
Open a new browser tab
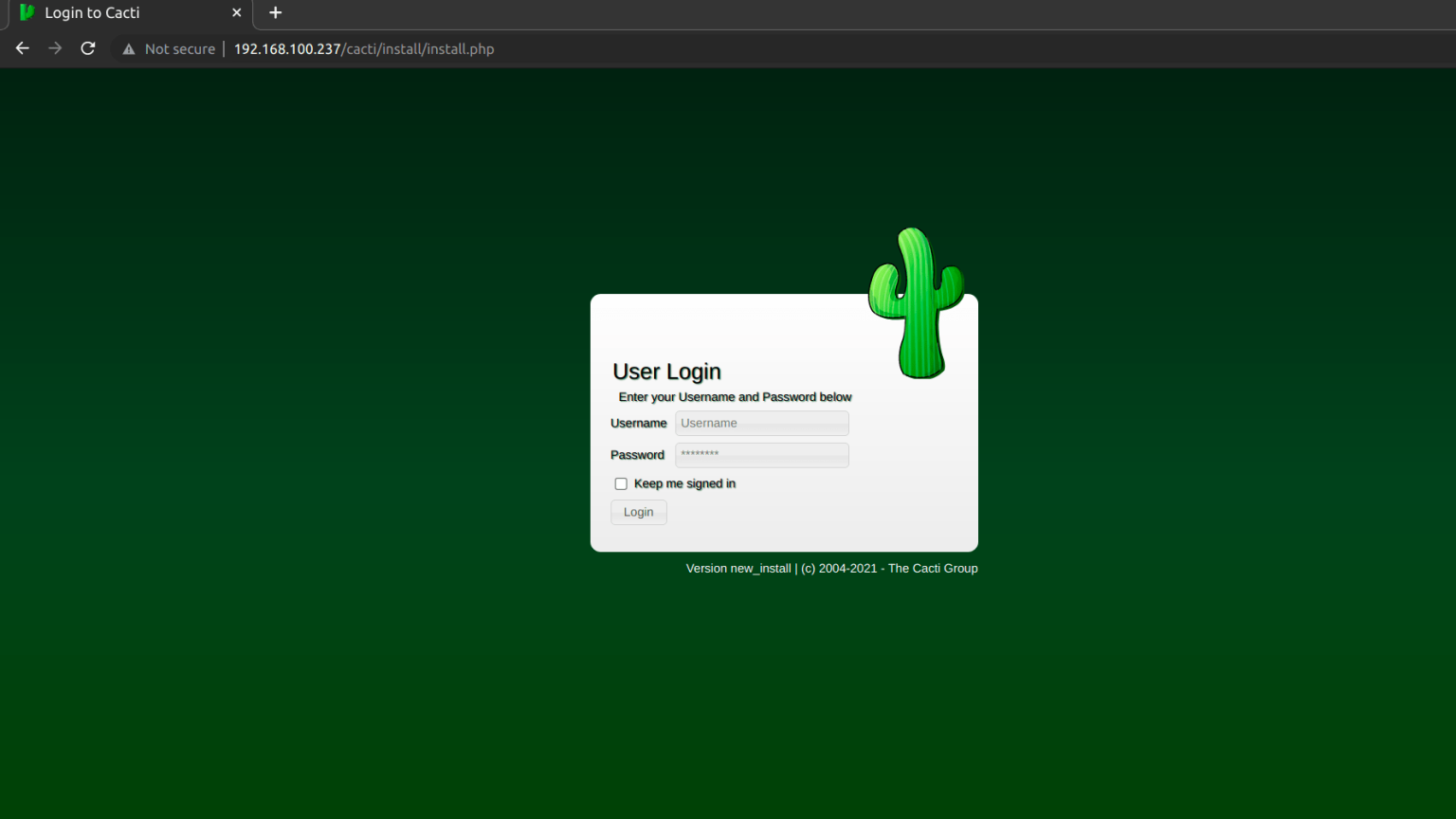pos(275,13)
